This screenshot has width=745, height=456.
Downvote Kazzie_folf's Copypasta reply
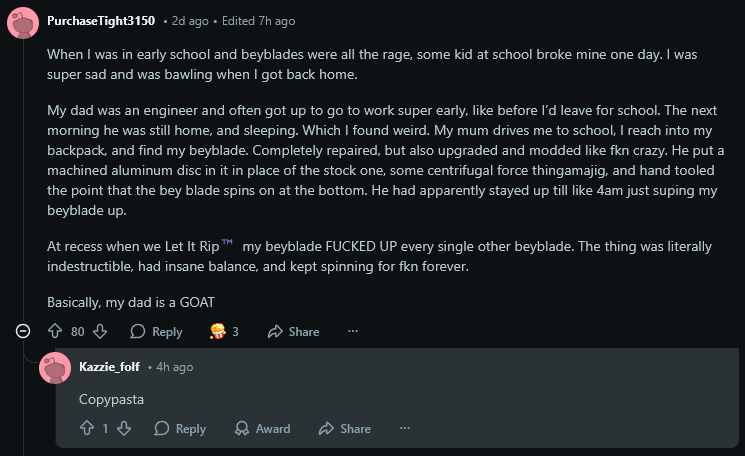click(x=124, y=428)
